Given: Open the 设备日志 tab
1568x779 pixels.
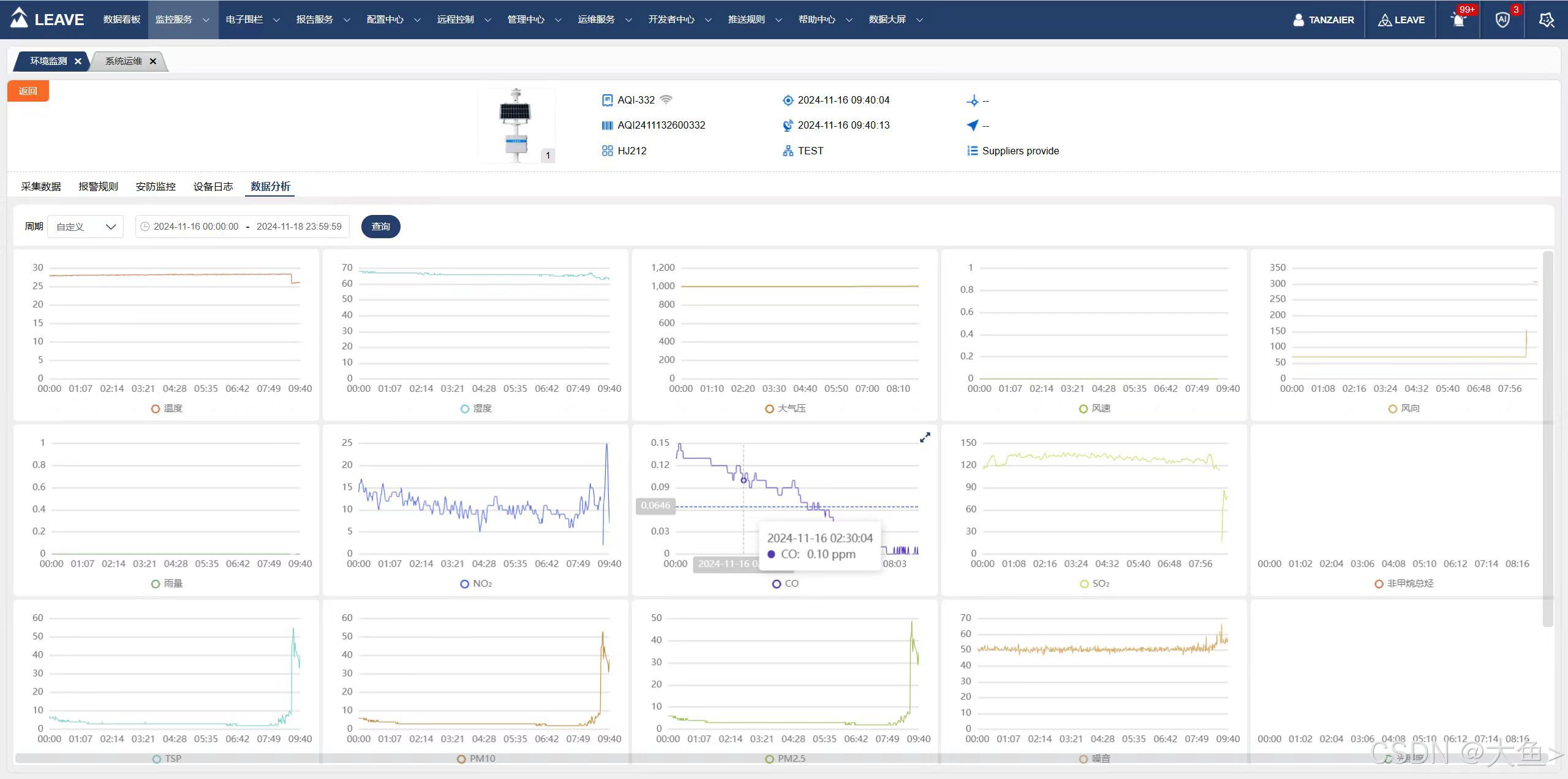Looking at the screenshot, I should tap(213, 187).
